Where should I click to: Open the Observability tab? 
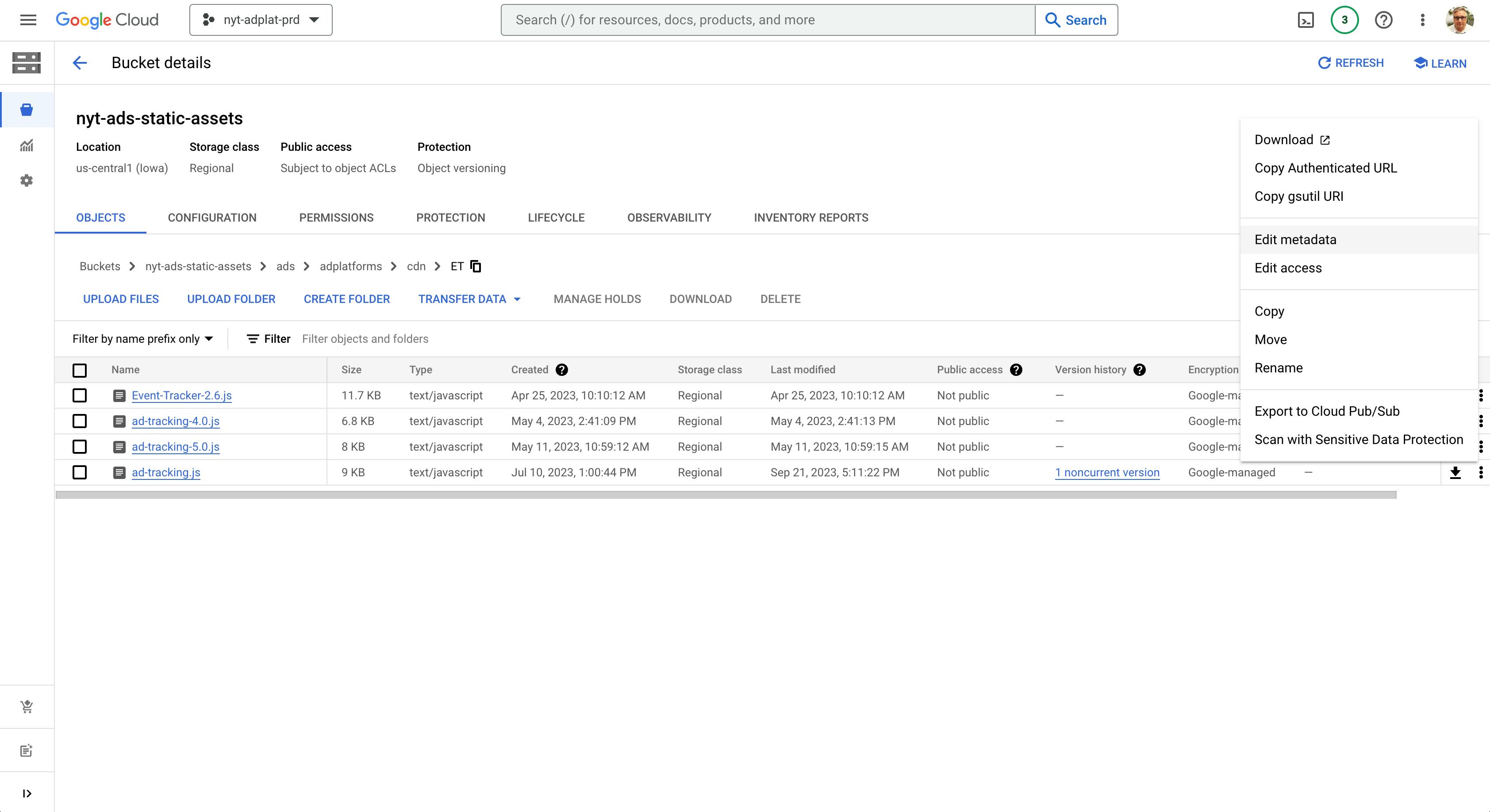point(669,218)
